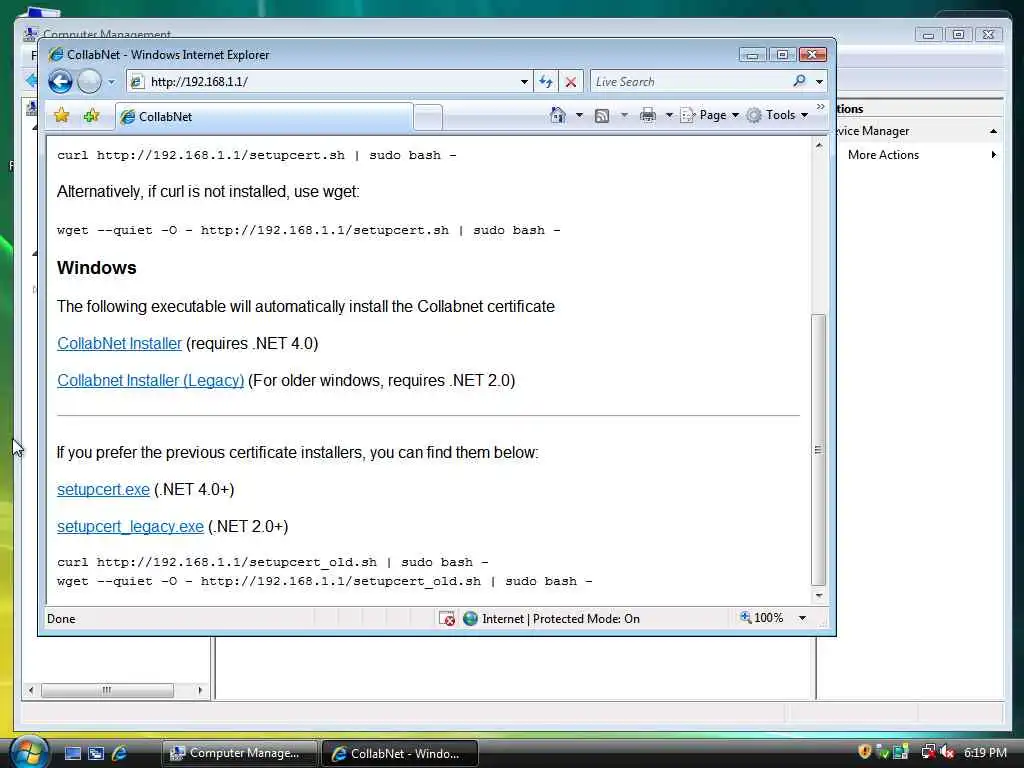Open the Tools menu
This screenshot has height=768, width=1024.
778,115
